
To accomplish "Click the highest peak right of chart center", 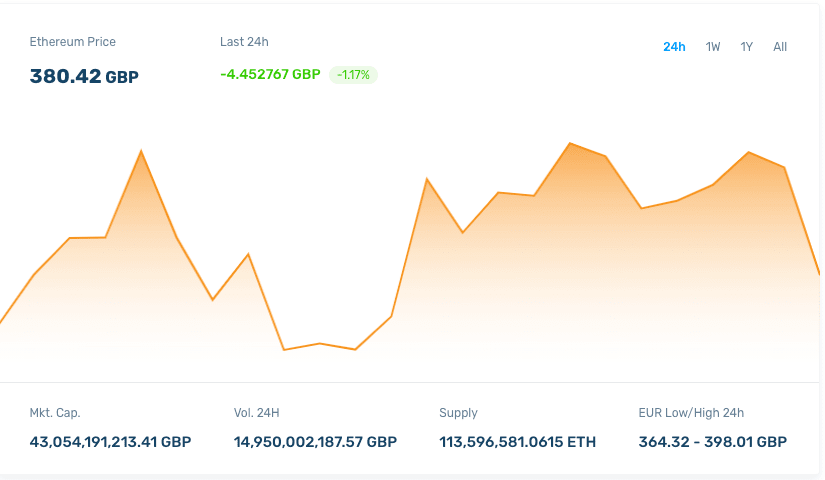I will click(x=570, y=144).
